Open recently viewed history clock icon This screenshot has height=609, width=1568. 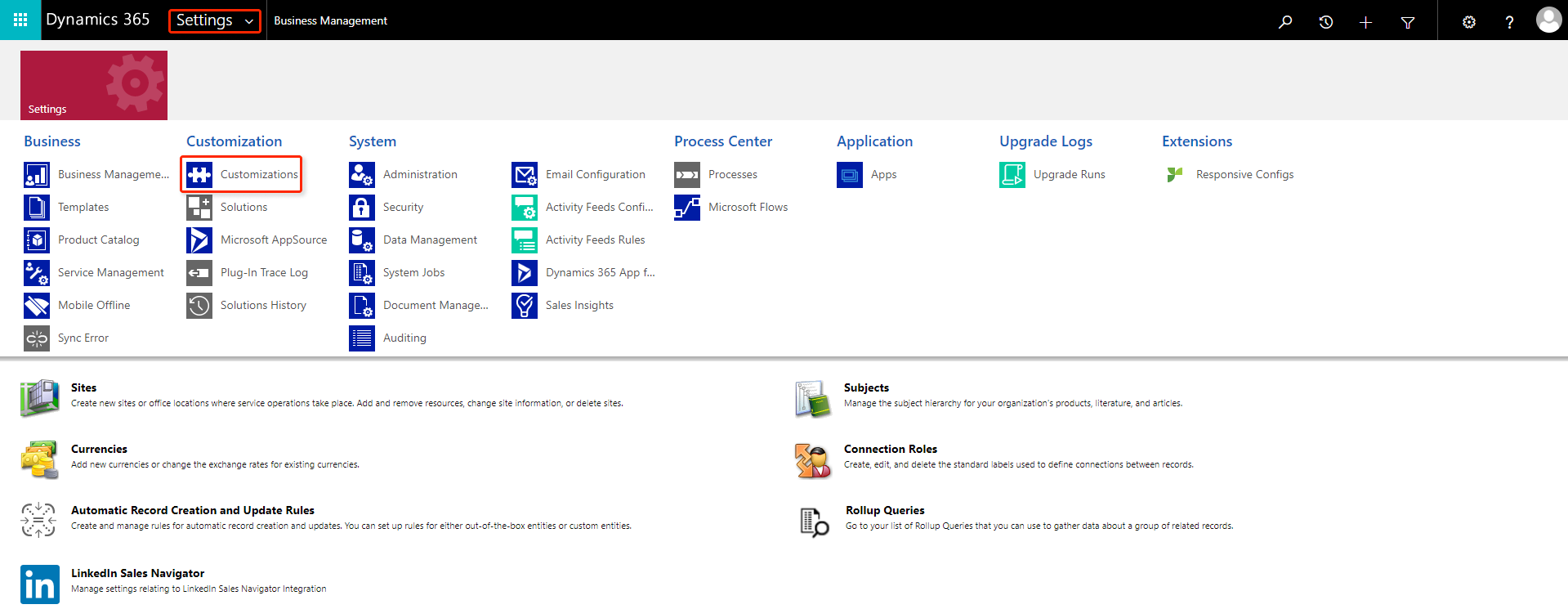1326,22
